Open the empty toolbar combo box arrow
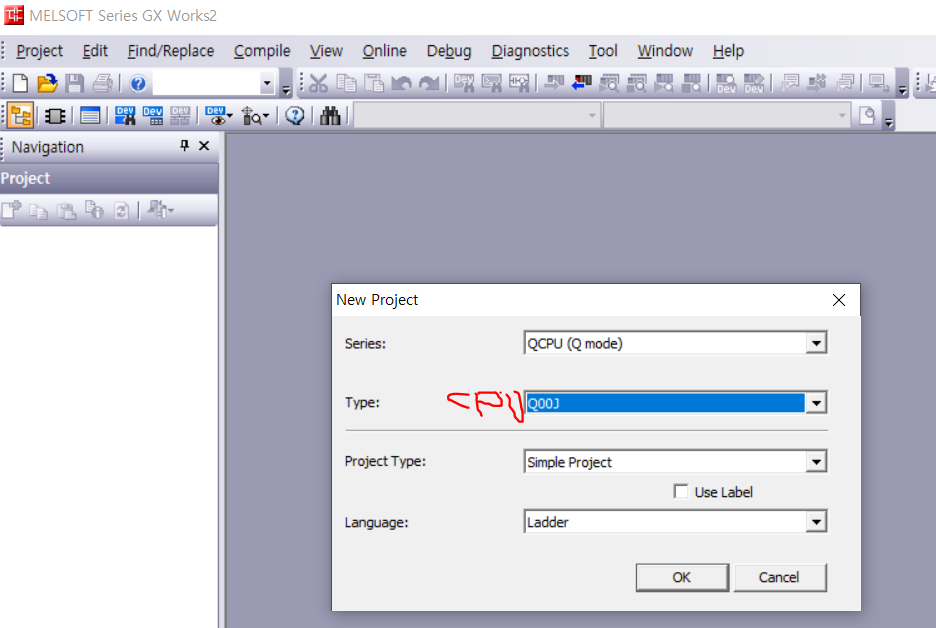 pyautogui.click(x=267, y=84)
